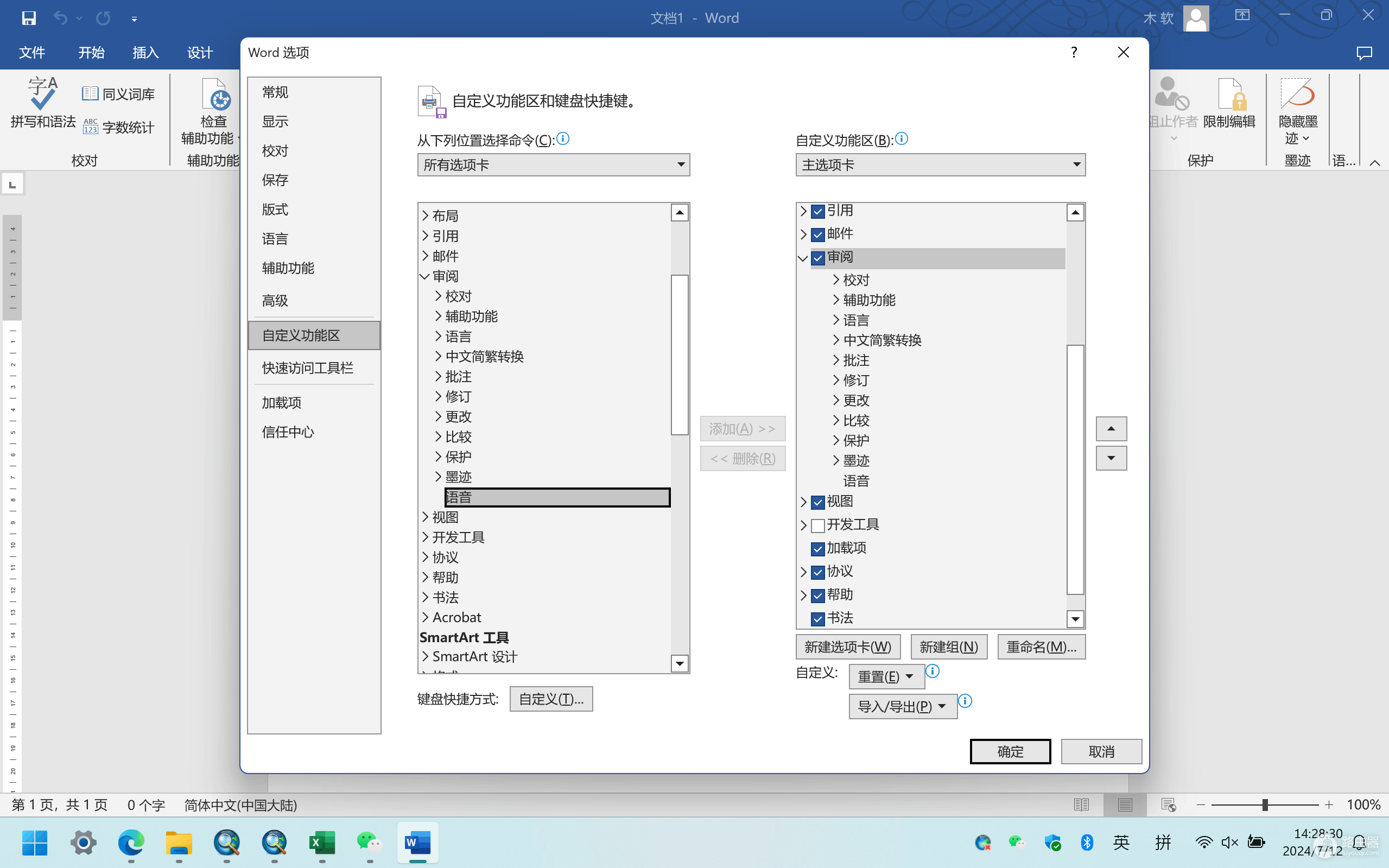Click info icon next to 导入/导出 button

click(966, 700)
